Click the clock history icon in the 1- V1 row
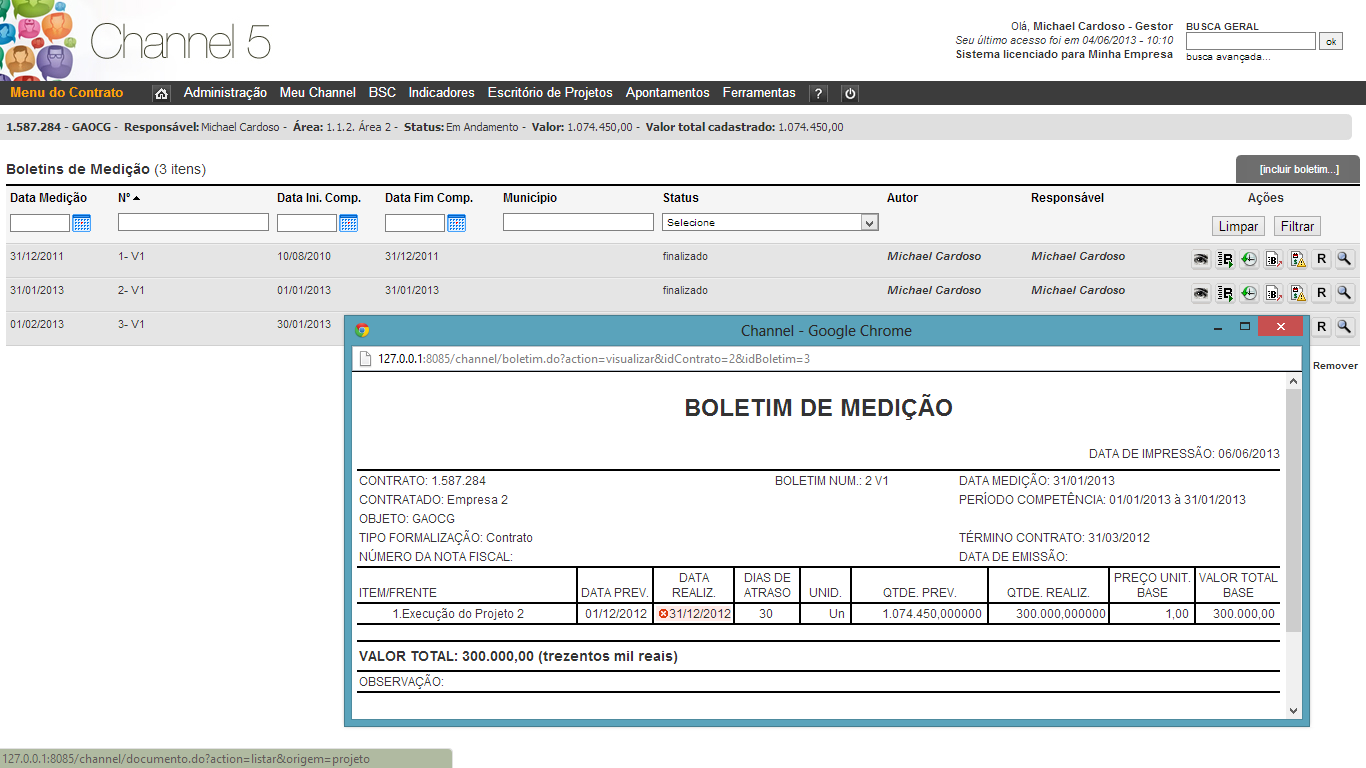 tap(1249, 260)
